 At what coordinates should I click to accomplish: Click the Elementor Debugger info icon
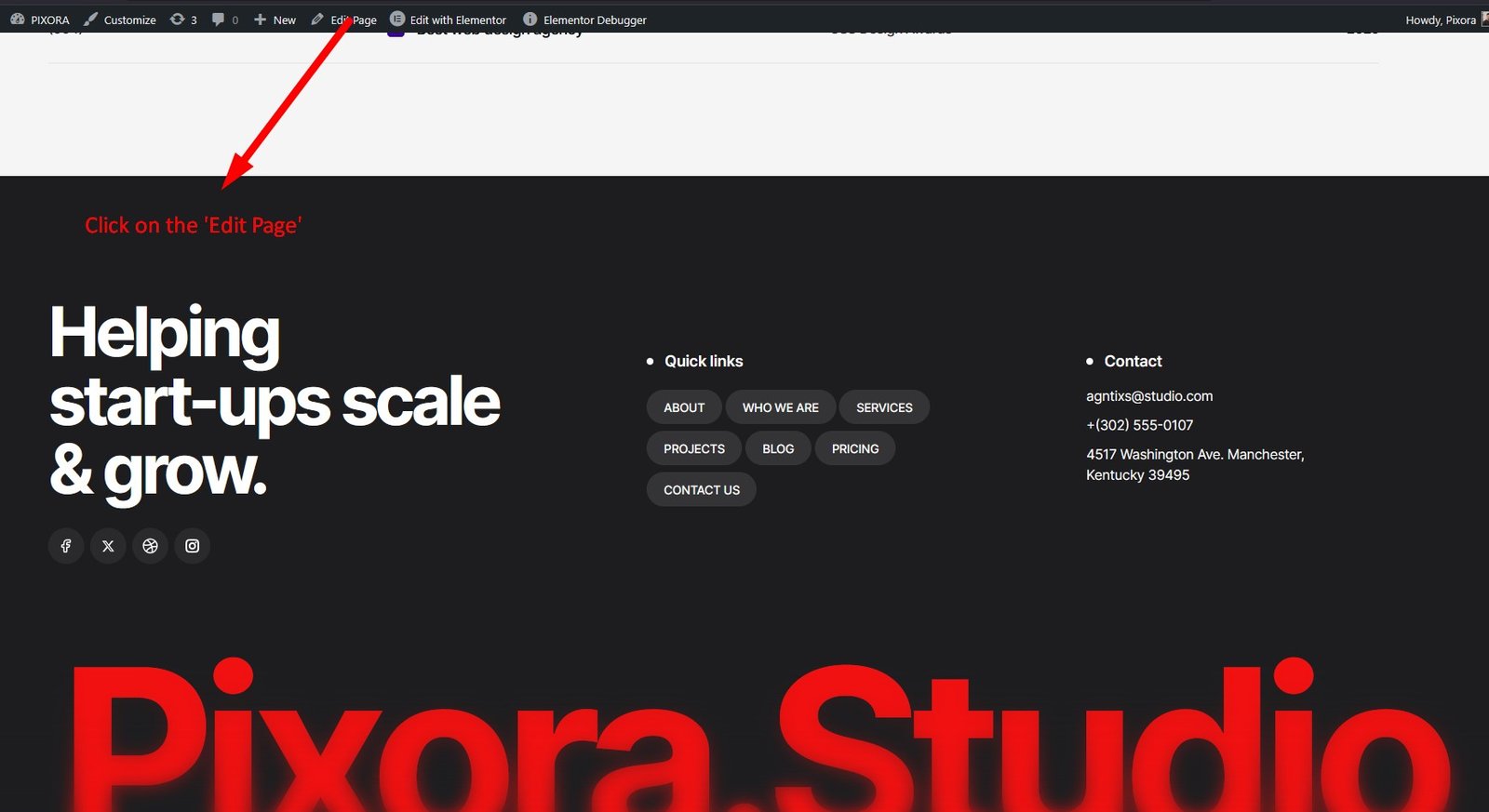530,20
